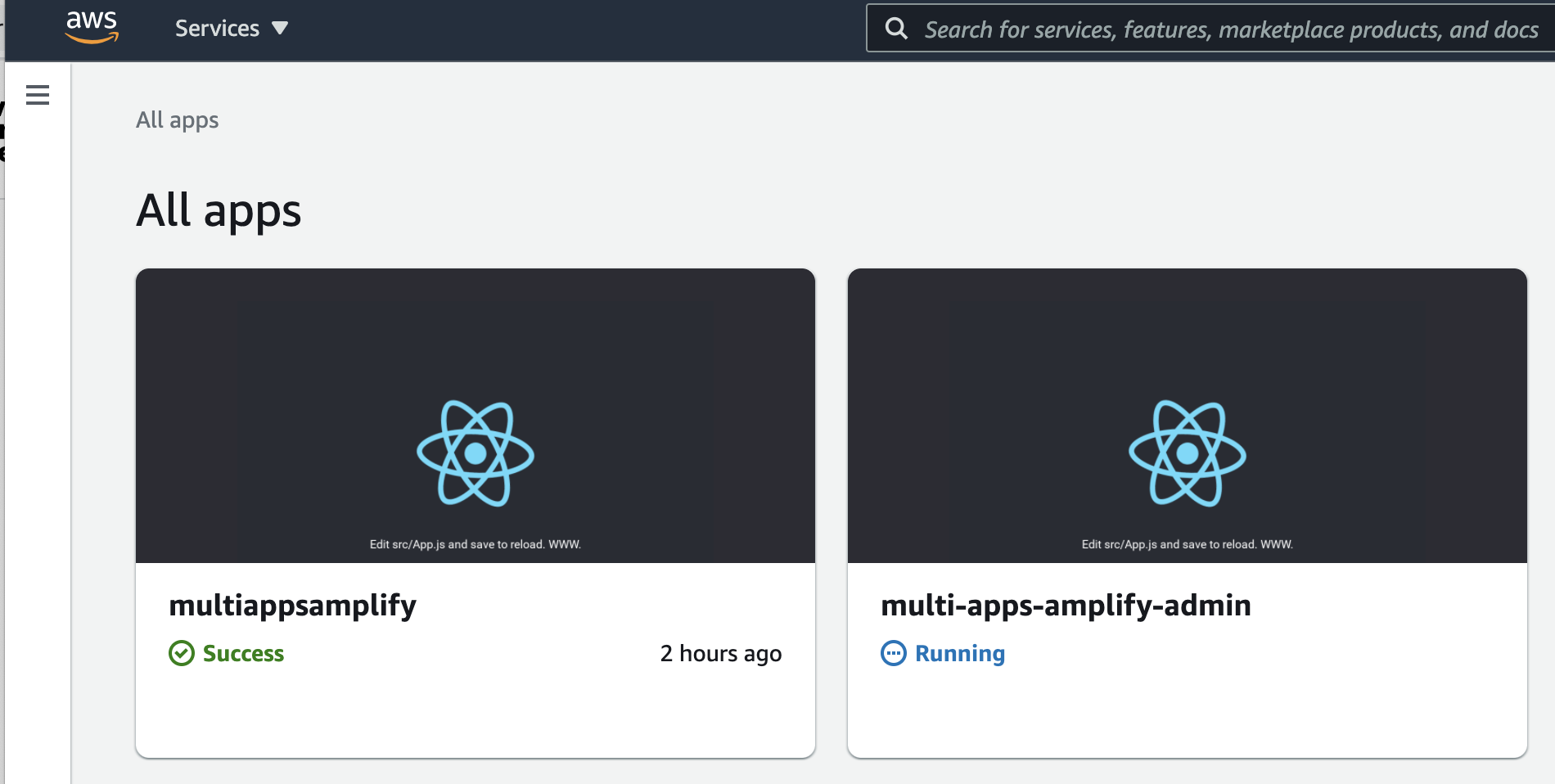Open the multiappsamplify app title

point(292,606)
